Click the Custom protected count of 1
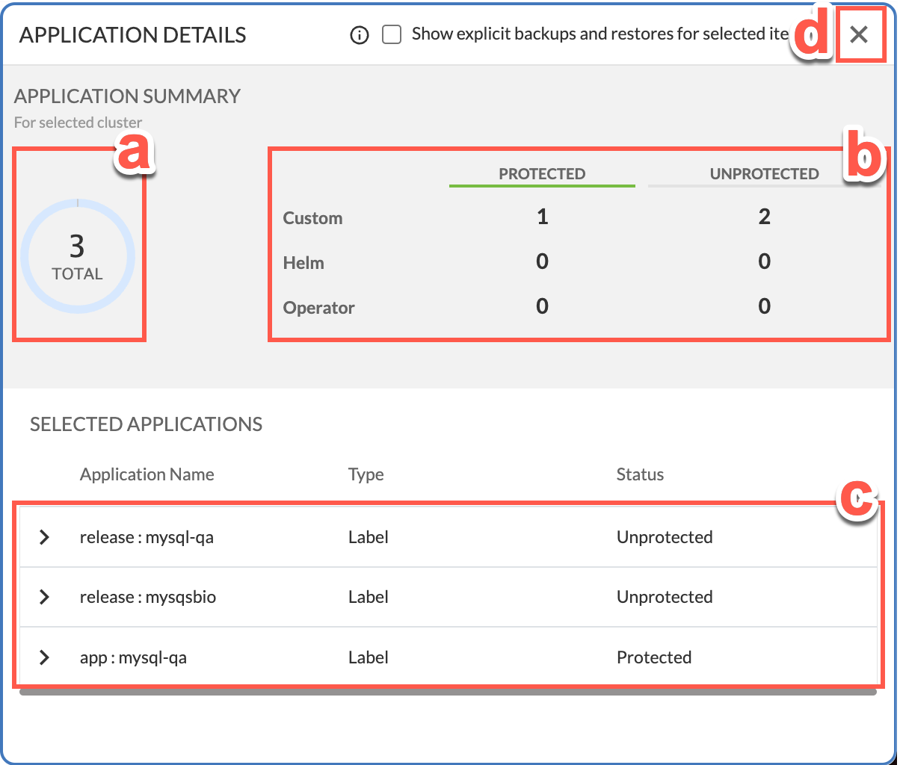The height and width of the screenshot is (765, 900). click(542, 217)
